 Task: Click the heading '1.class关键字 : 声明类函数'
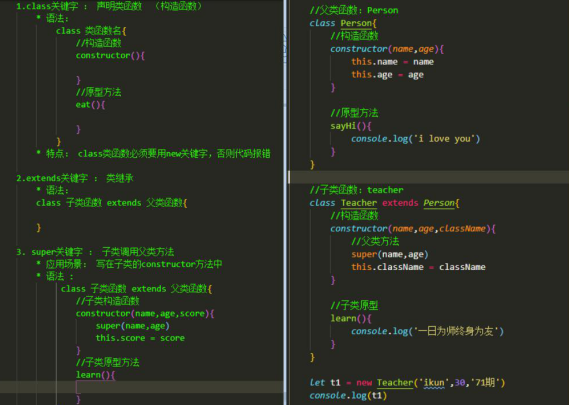point(79,6)
